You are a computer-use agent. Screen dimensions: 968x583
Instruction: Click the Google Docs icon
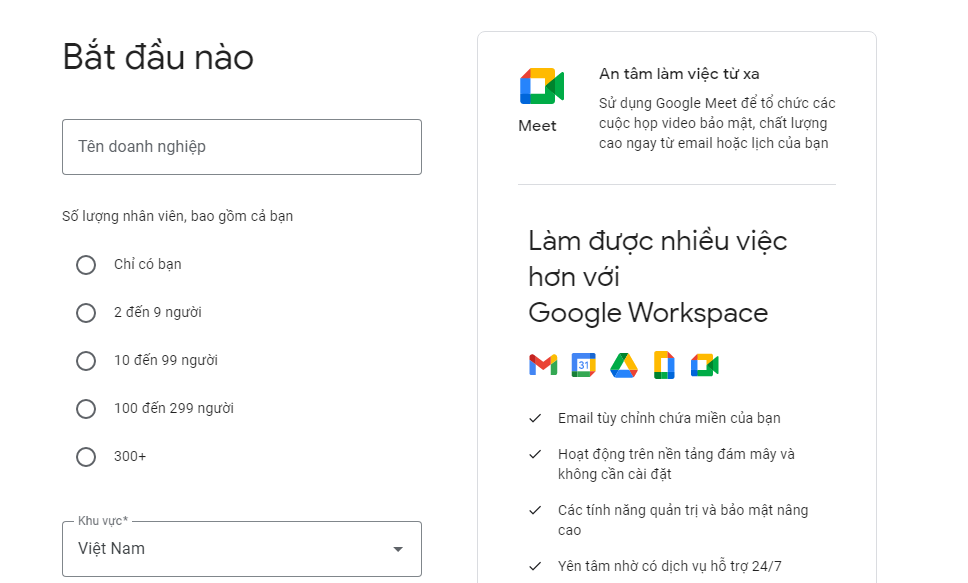pos(664,365)
